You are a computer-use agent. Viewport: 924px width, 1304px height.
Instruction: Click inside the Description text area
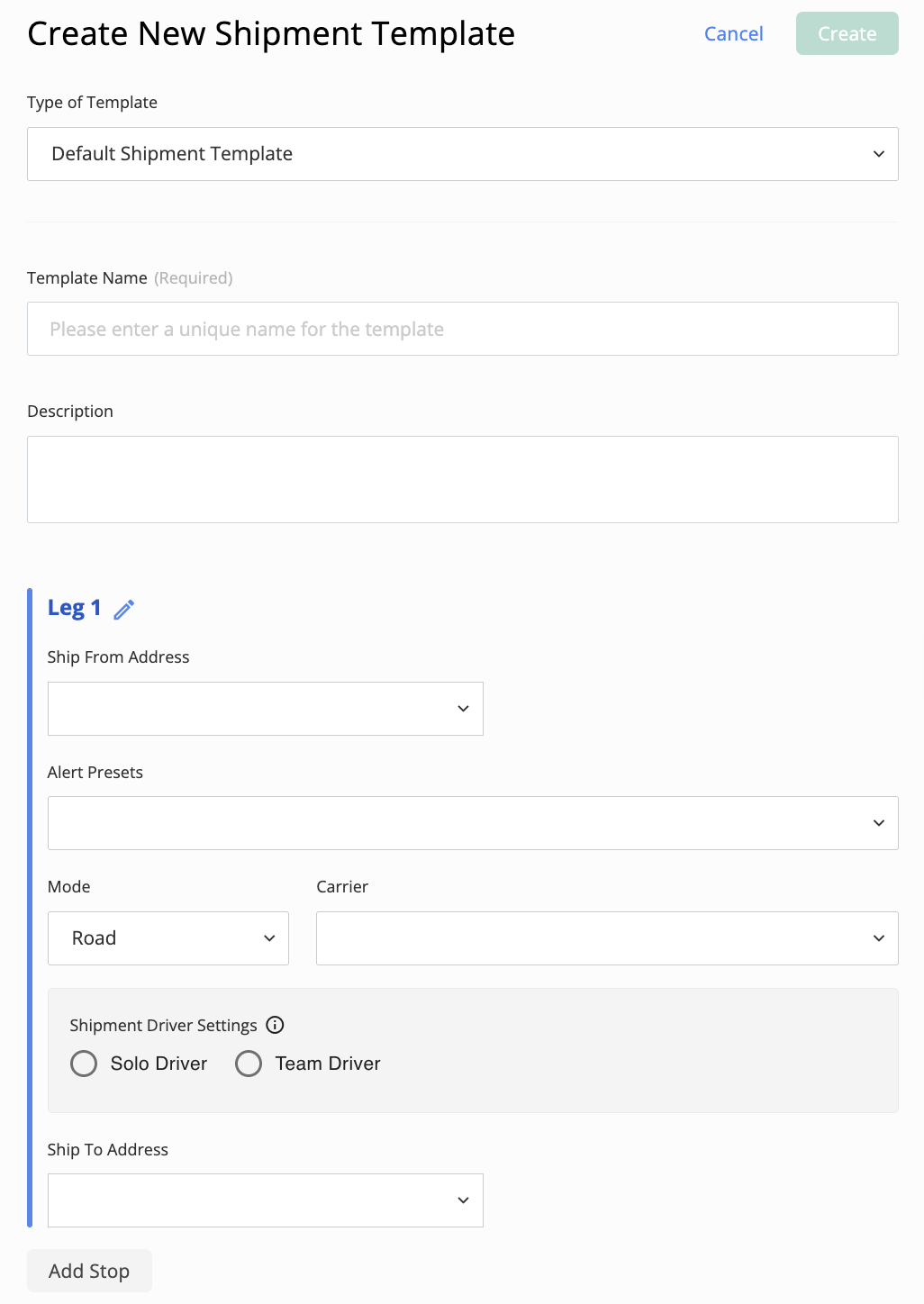(463, 479)
